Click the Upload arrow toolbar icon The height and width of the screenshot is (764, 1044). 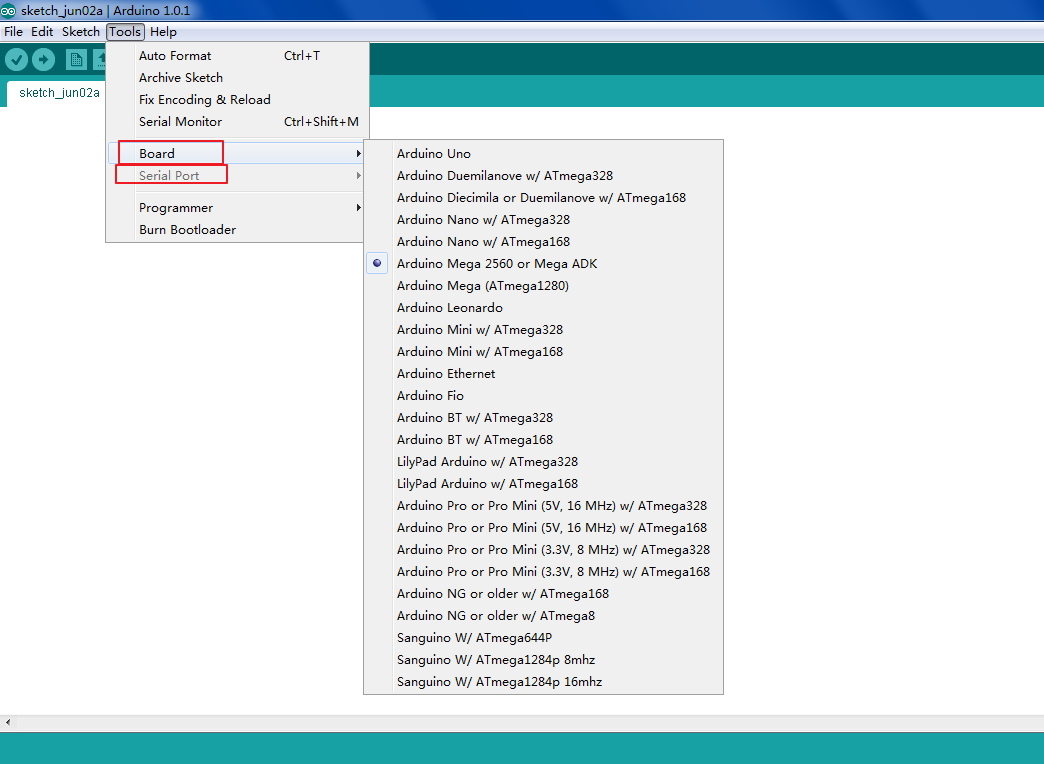[43, 60]
